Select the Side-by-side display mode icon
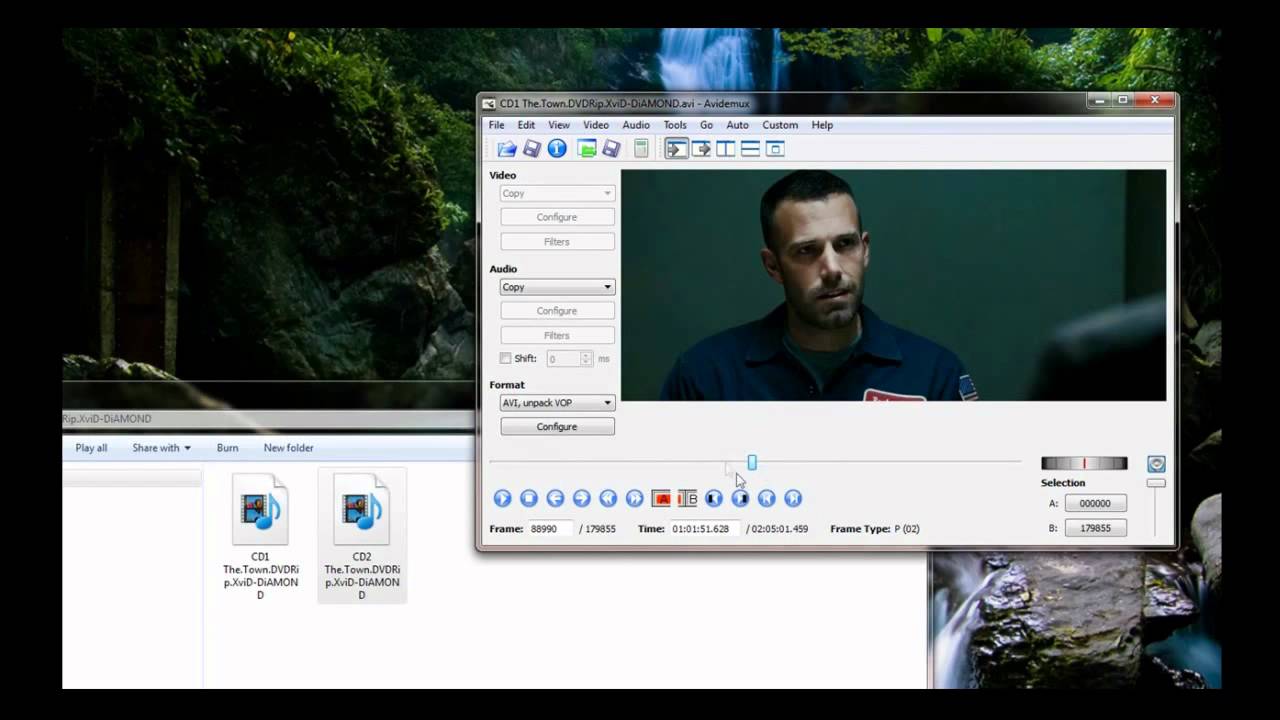This screenshot has height=720, width=1280. pyautogui.click(x=726, y=149)
